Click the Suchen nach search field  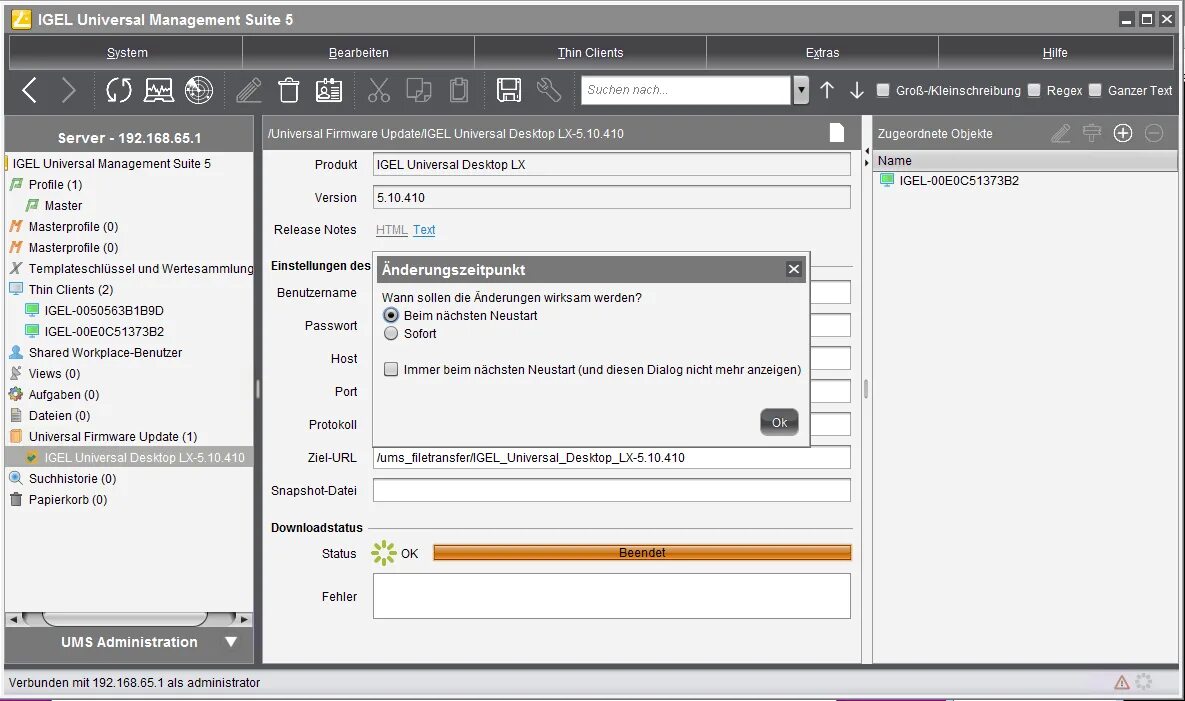tap(686, 90)
